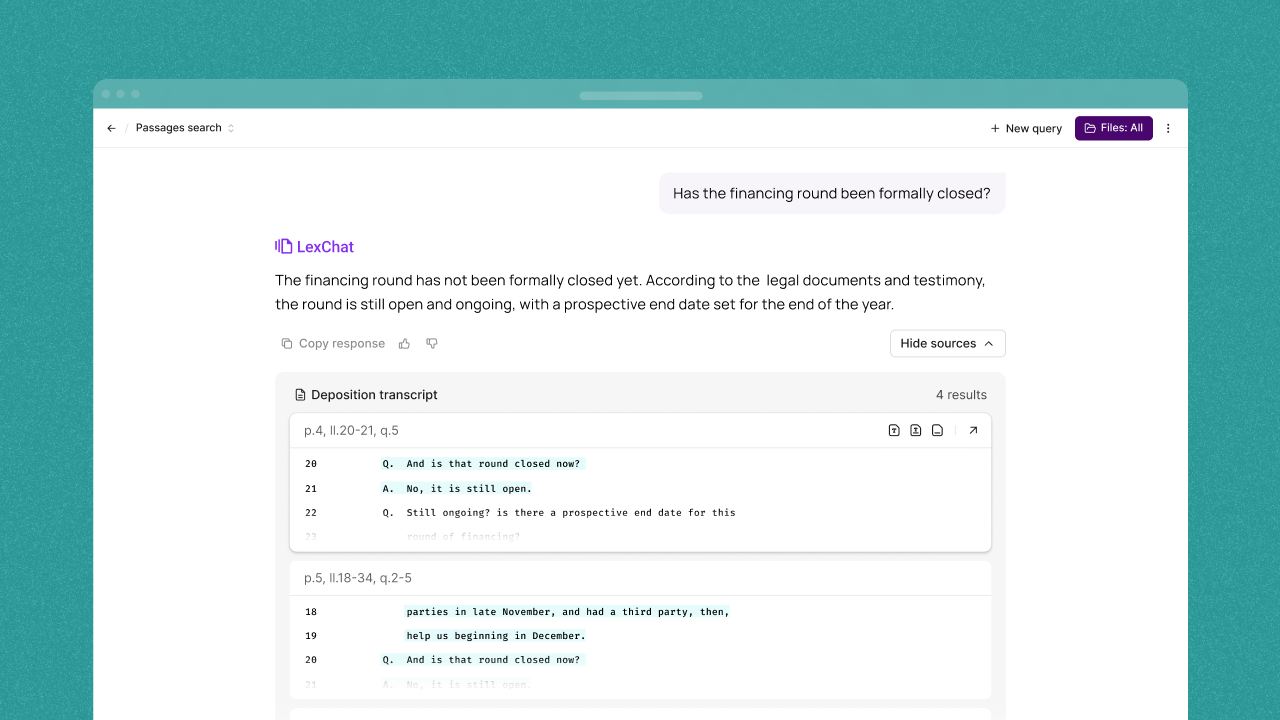Open the Passages search selector

(x=185, y=128)
